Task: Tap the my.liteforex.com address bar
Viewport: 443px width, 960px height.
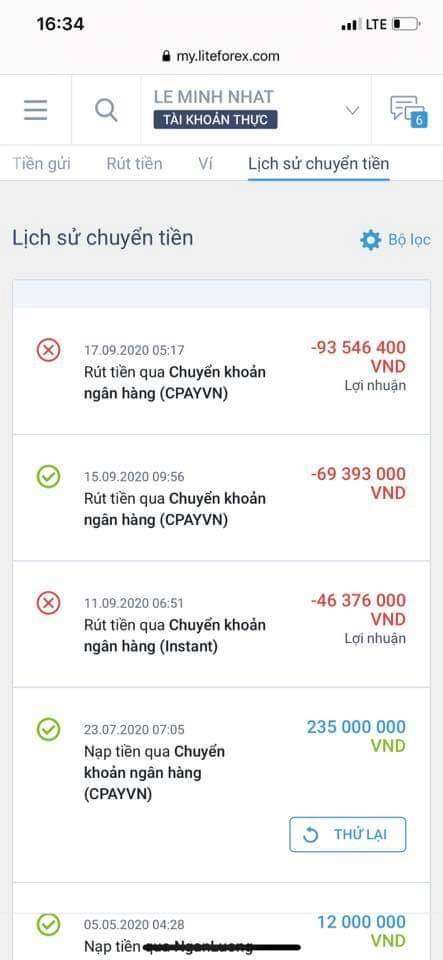Action: pyautogui.click(x=222, y=56)
